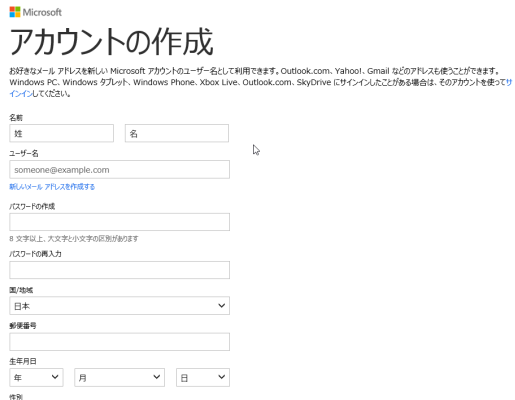Click the パスワードの作成 label
The width and height of the screenshot is (515, 400).
[x=32, y=206]
